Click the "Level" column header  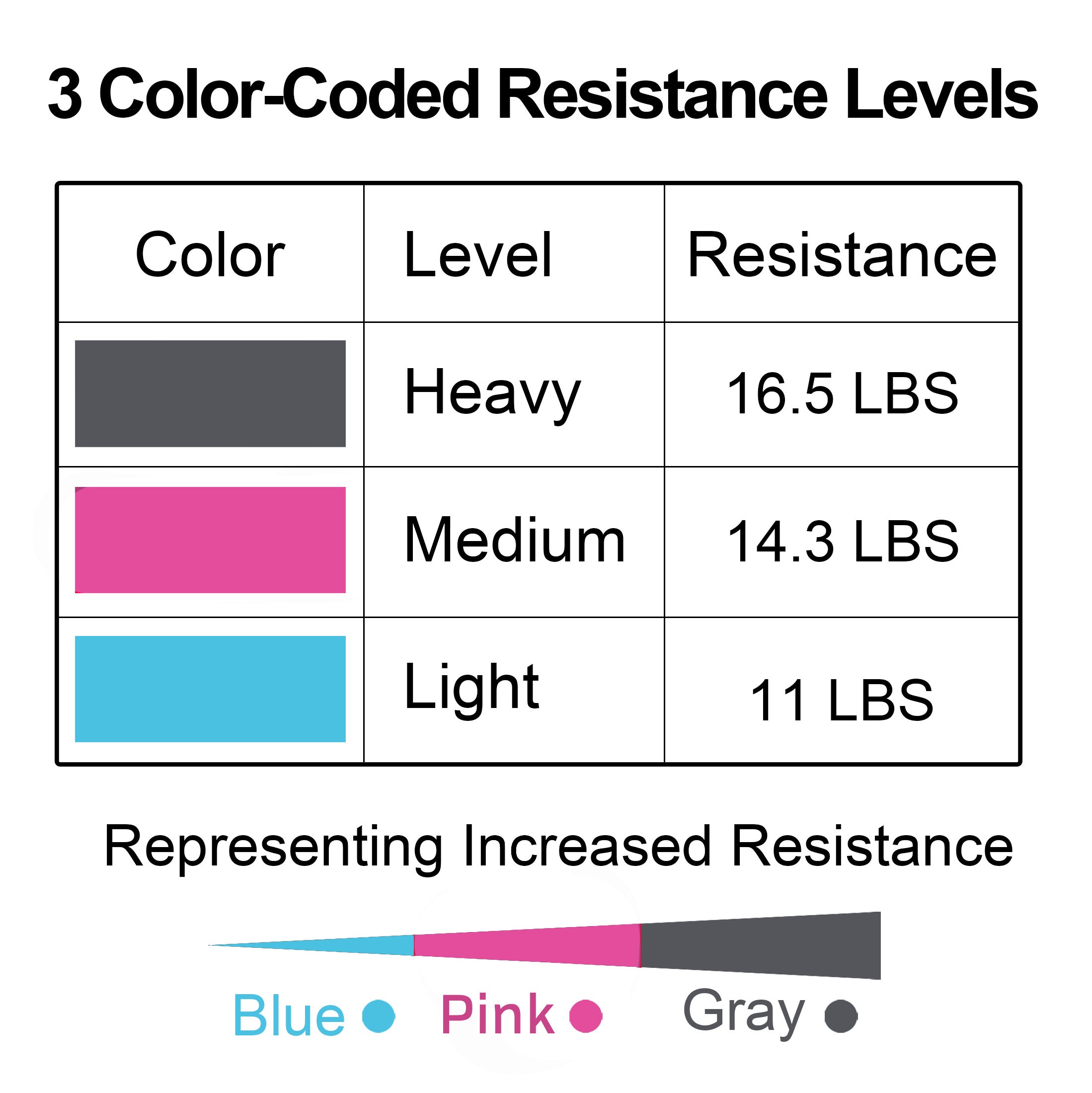(x=478, y=255)
